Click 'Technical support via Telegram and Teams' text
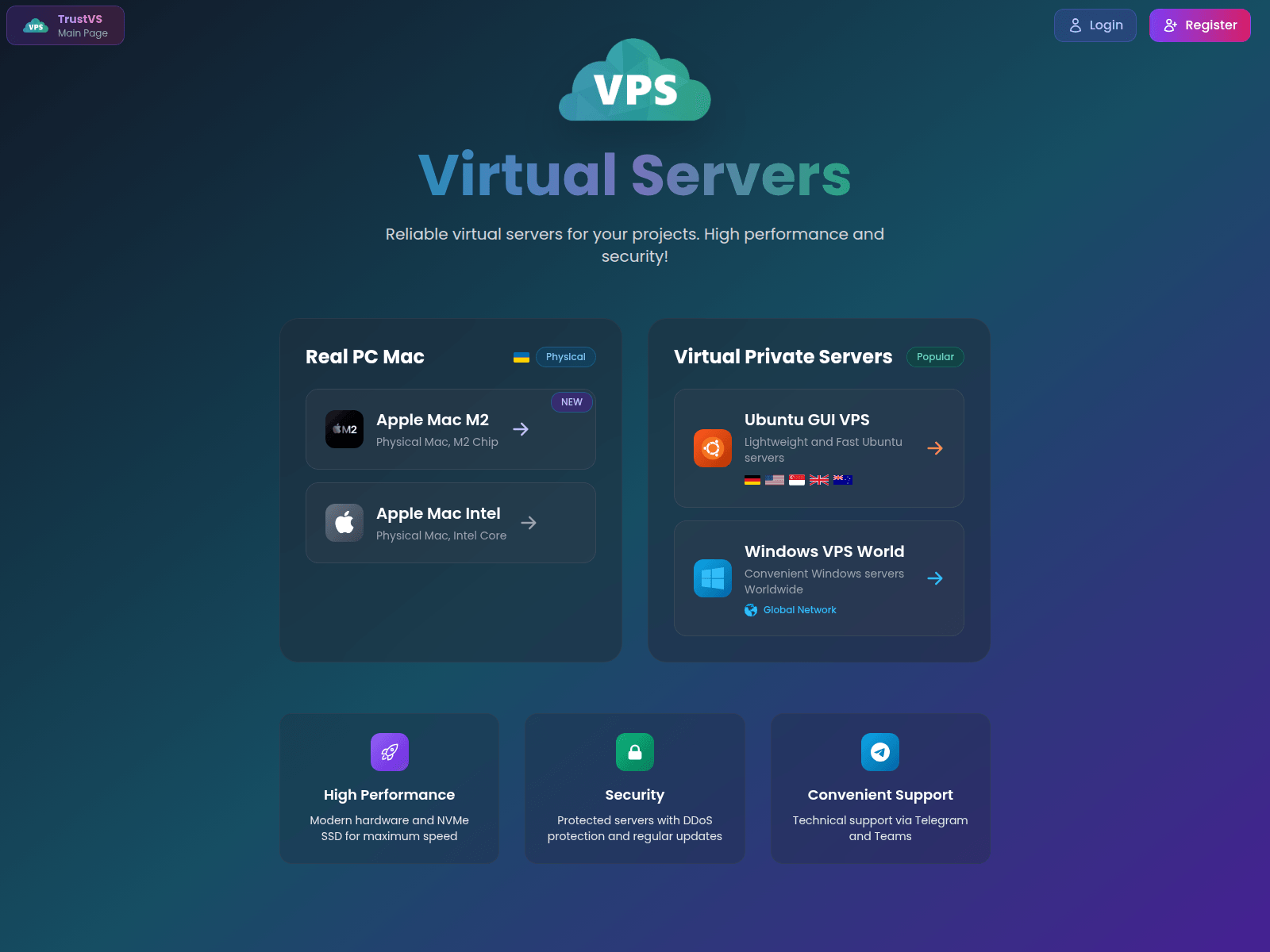The width and height of the screenshot is (1270, 952). [880, 828]
